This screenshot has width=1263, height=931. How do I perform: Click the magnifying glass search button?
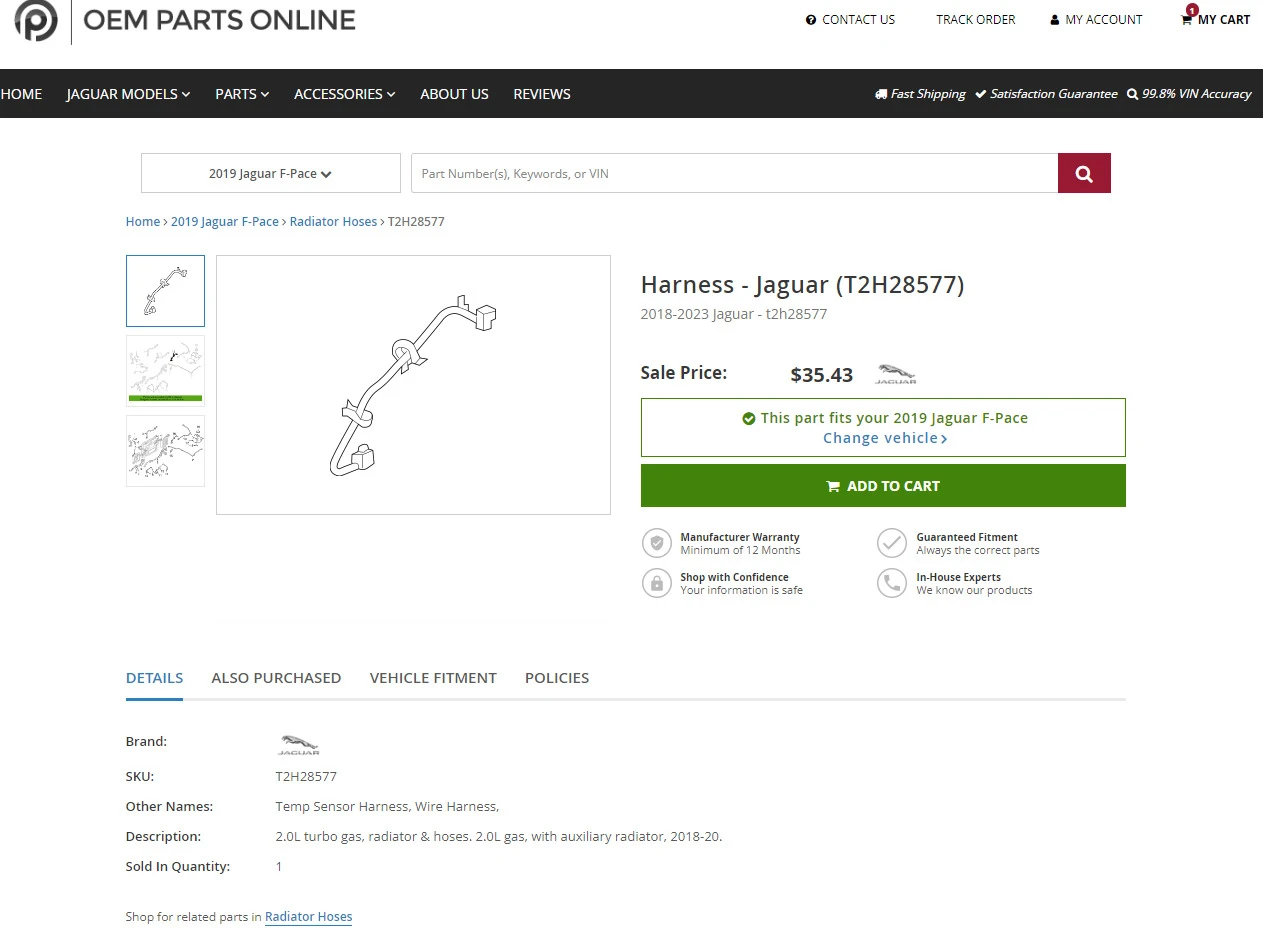(1084, 173)
